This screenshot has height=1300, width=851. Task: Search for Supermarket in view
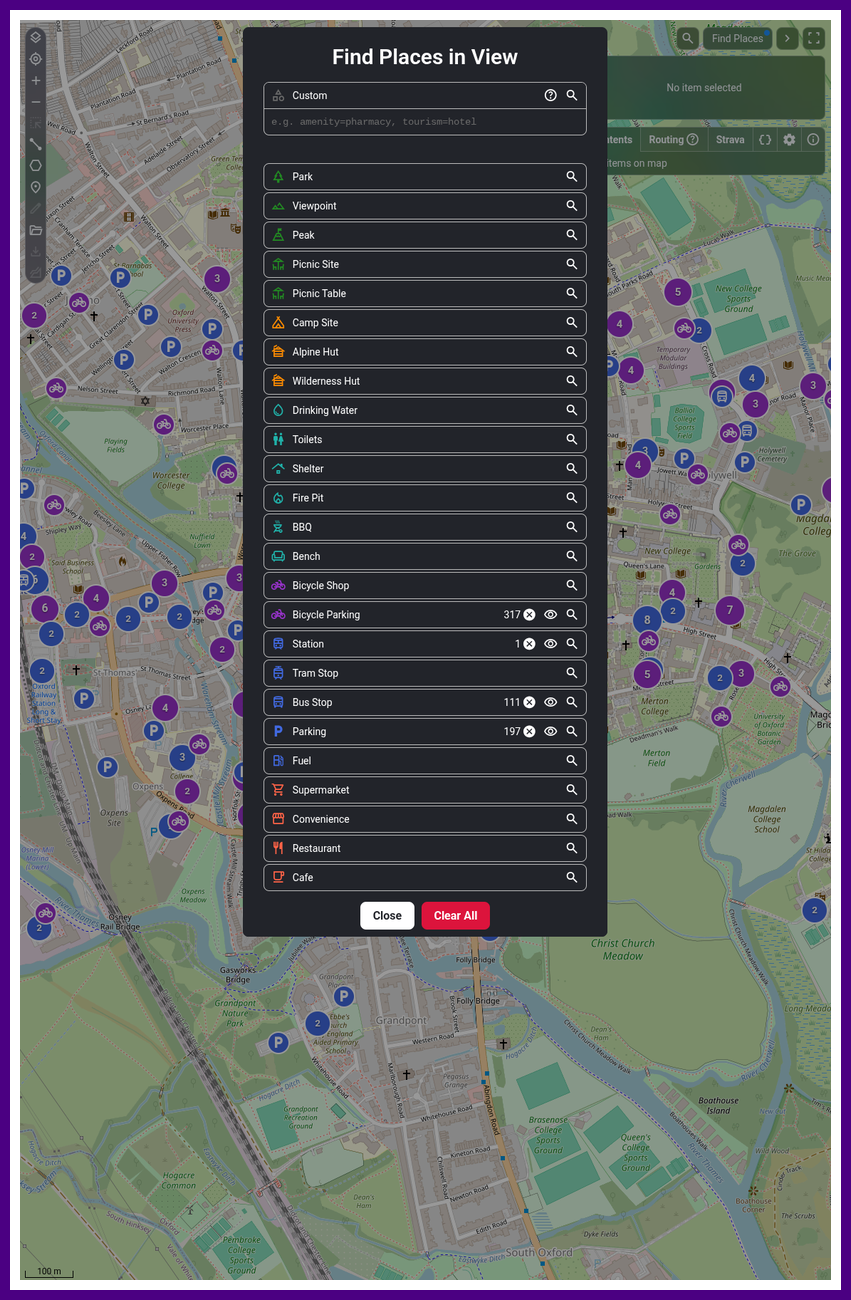click(572, 790)
